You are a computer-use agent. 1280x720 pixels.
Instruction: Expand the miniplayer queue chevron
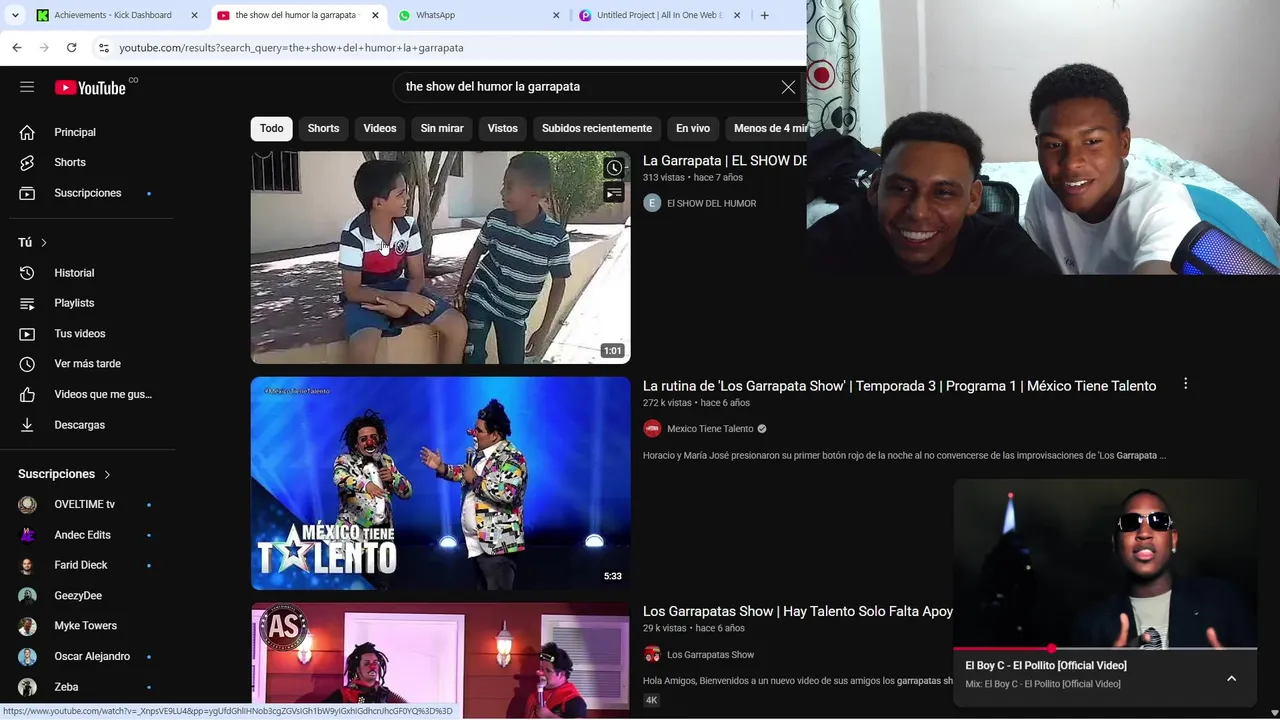pyautogui.click(x=1231, y=678)
